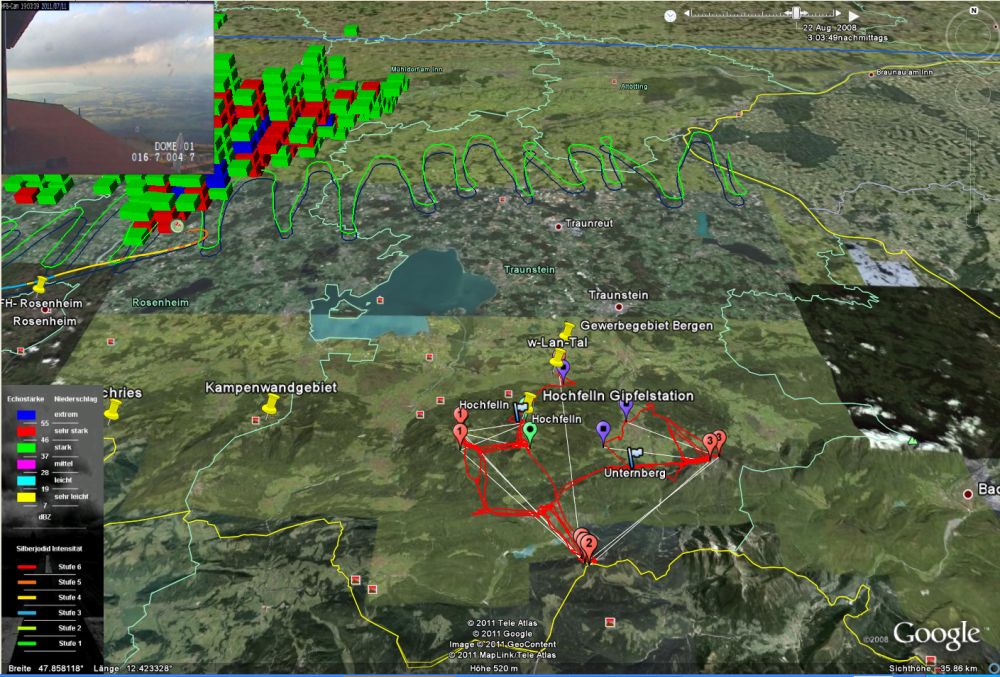The width and height of the screenshot is (1000, 677).
Task: Open the webcam image overlay thumbnail
Action: (x=107, y=89)
